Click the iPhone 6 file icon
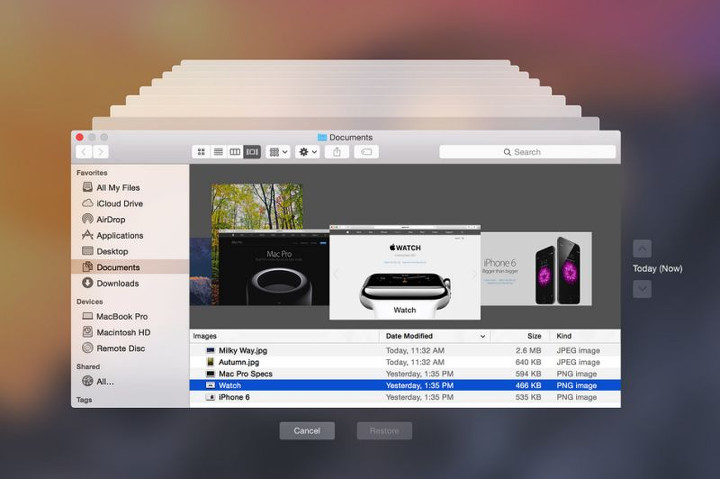 click(x=210, y=397)
